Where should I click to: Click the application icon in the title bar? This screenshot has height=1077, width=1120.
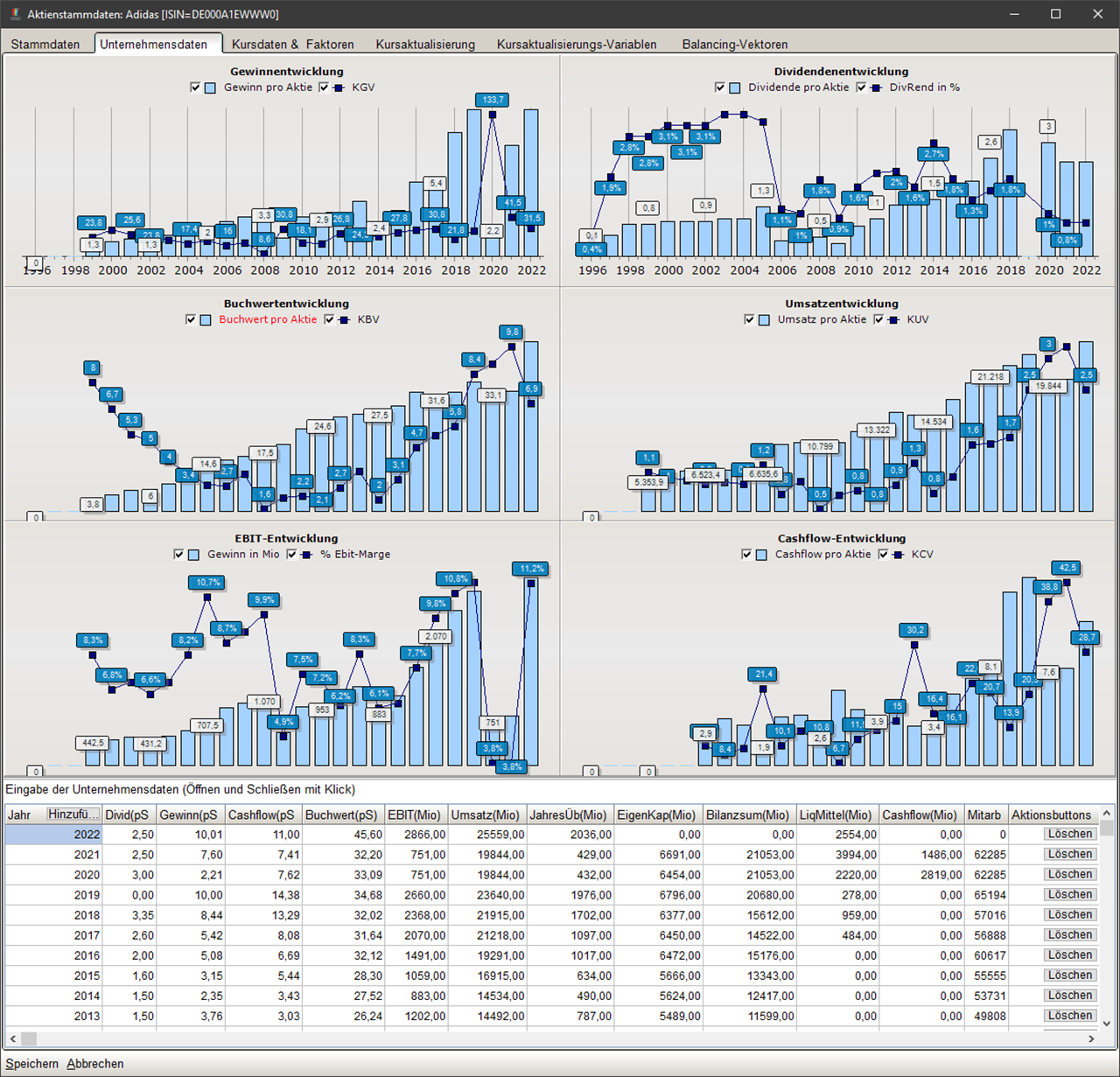point(14,14)
